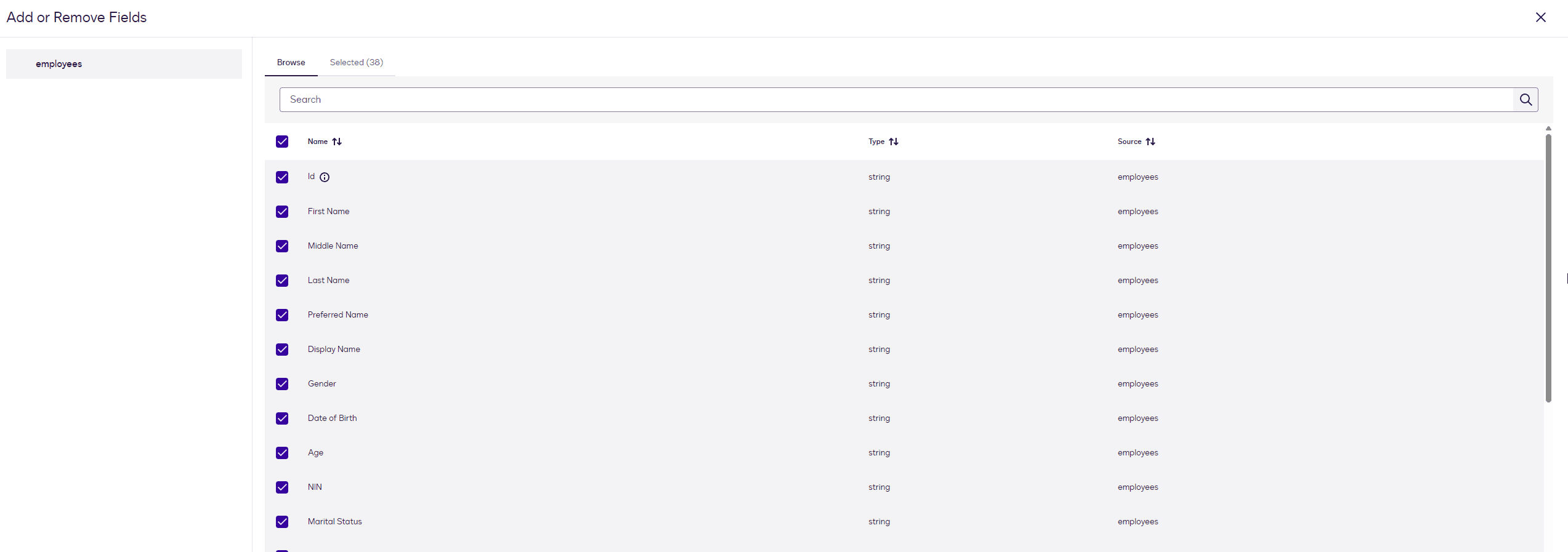Viewport: 1568px width, 552px height.
Task: Click into the Search input field
Action: tap(893, 100)
